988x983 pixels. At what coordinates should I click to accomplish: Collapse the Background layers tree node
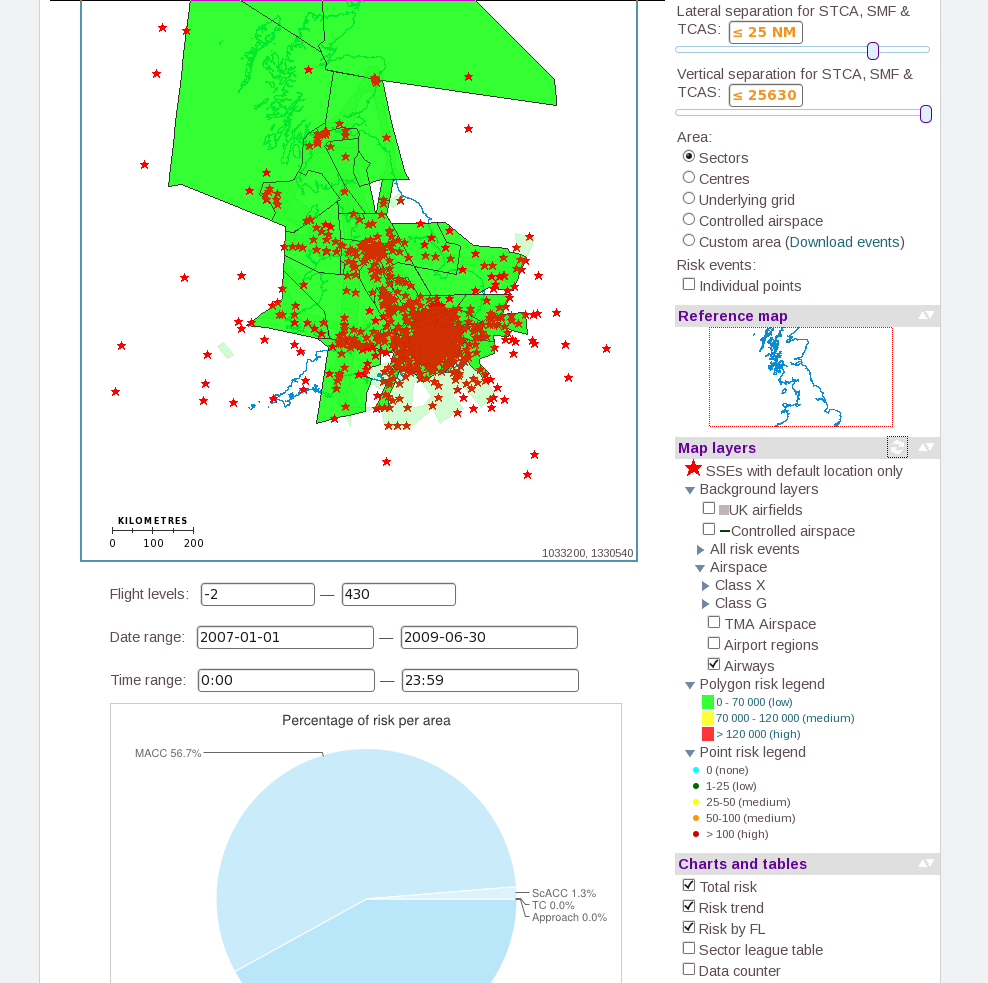click(690, 490)
